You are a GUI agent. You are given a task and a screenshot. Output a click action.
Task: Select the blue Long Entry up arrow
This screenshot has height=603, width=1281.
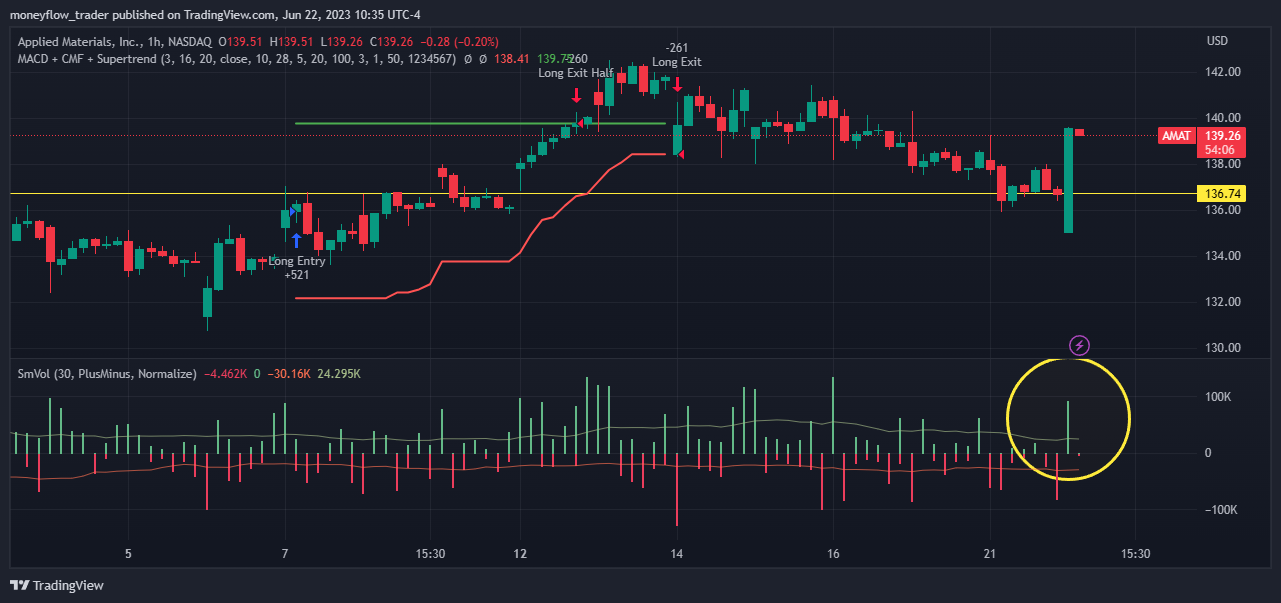(297, 240)
